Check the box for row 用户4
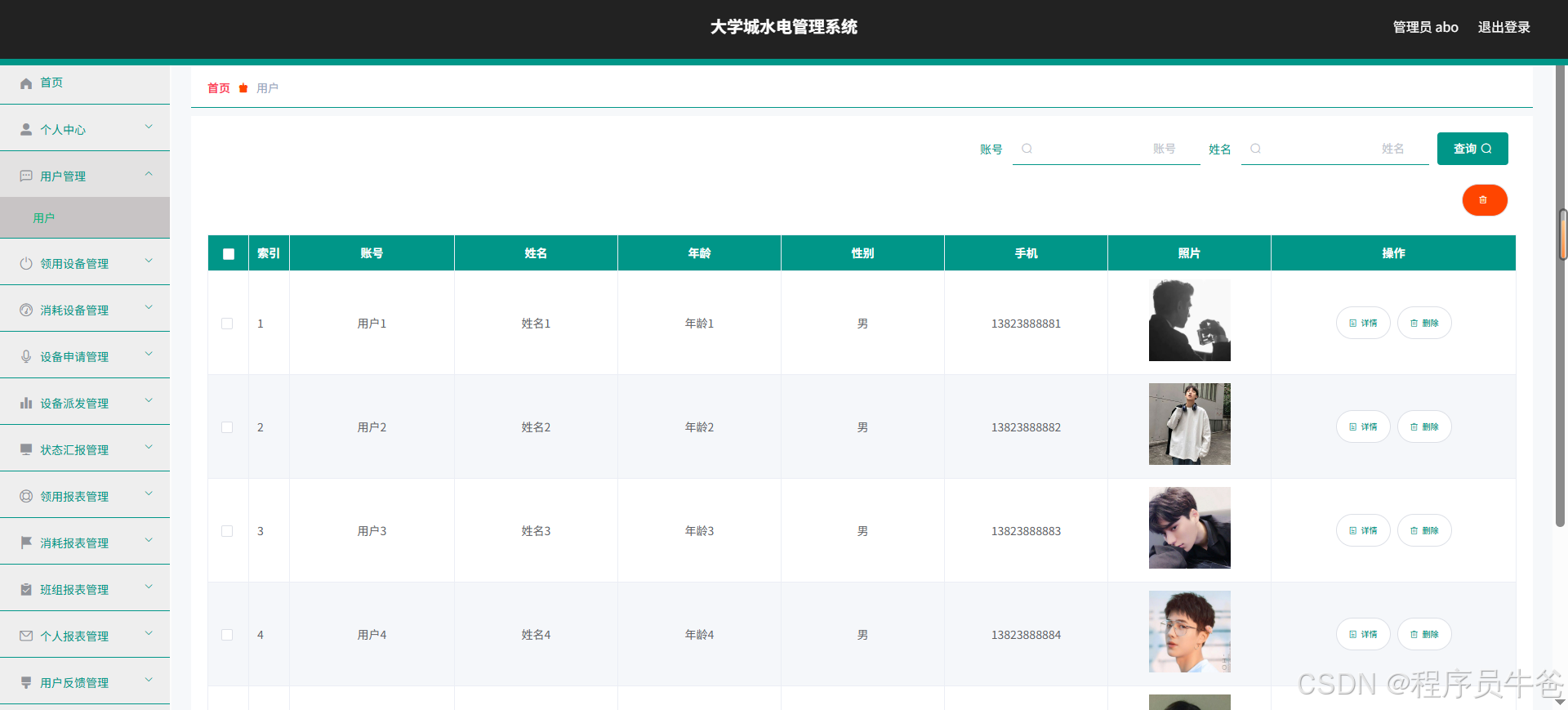1568x710 pixels. [227, 635]
